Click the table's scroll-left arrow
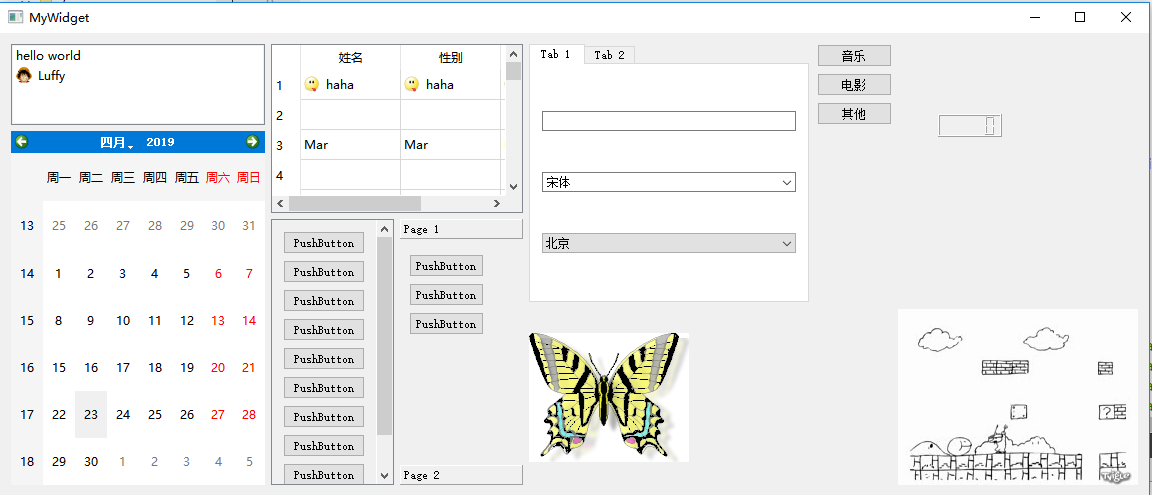The image size is (1152, 495). 279,203
